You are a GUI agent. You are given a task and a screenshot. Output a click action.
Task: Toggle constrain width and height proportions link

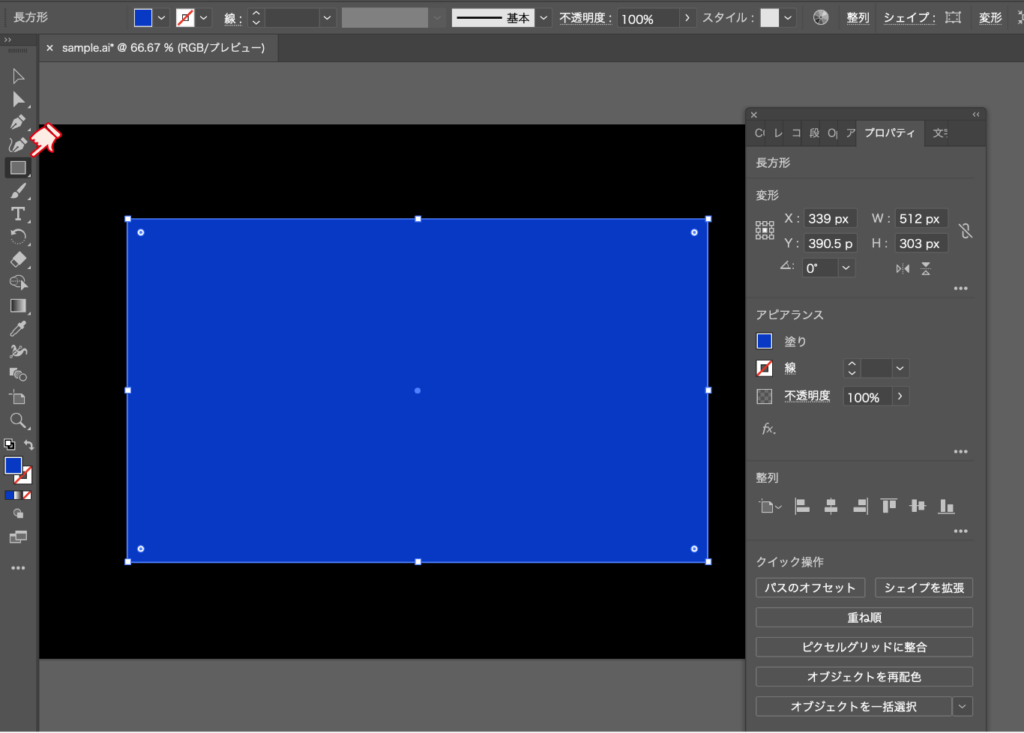[965, 231]
